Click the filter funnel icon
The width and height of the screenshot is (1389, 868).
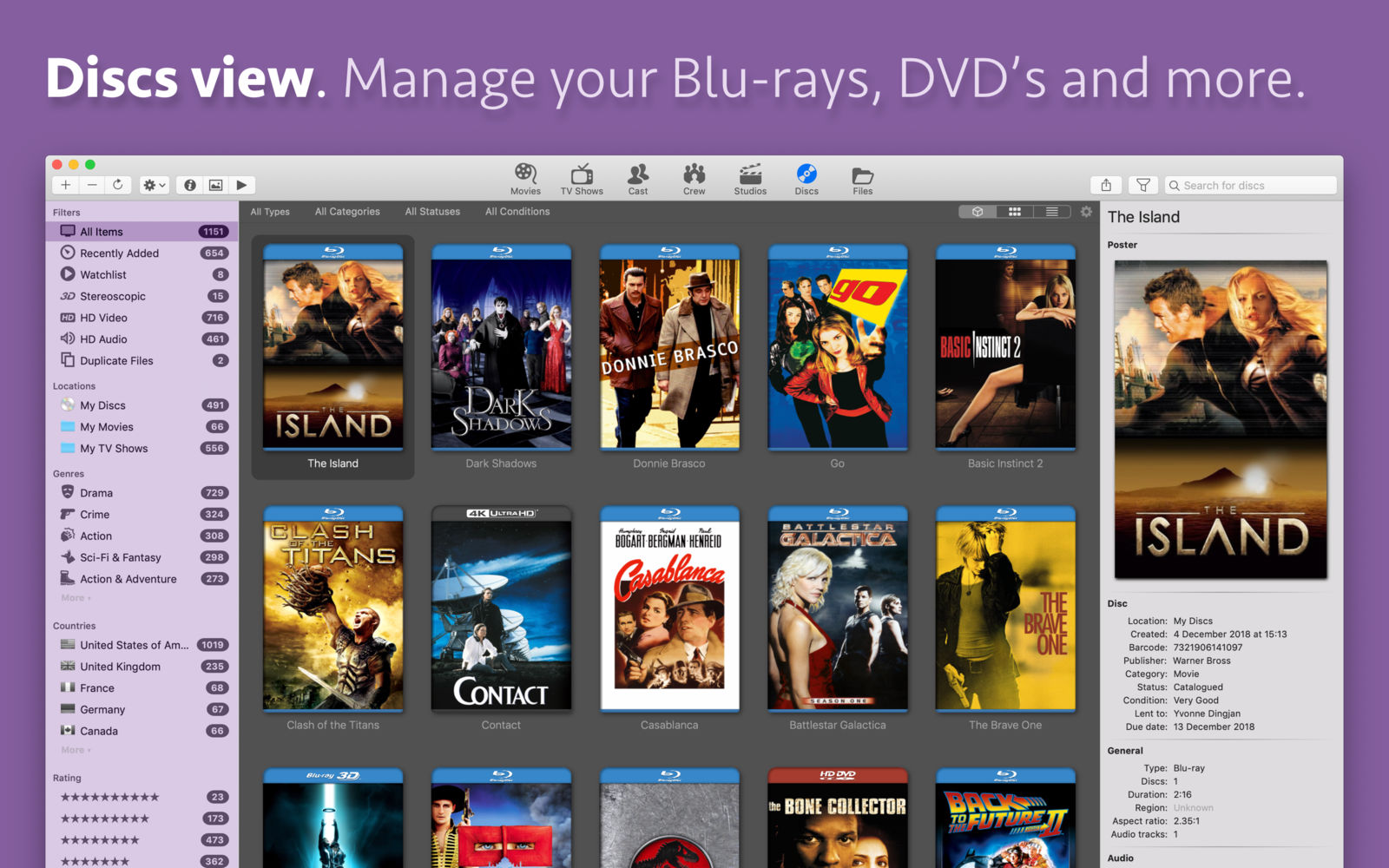1143,185
